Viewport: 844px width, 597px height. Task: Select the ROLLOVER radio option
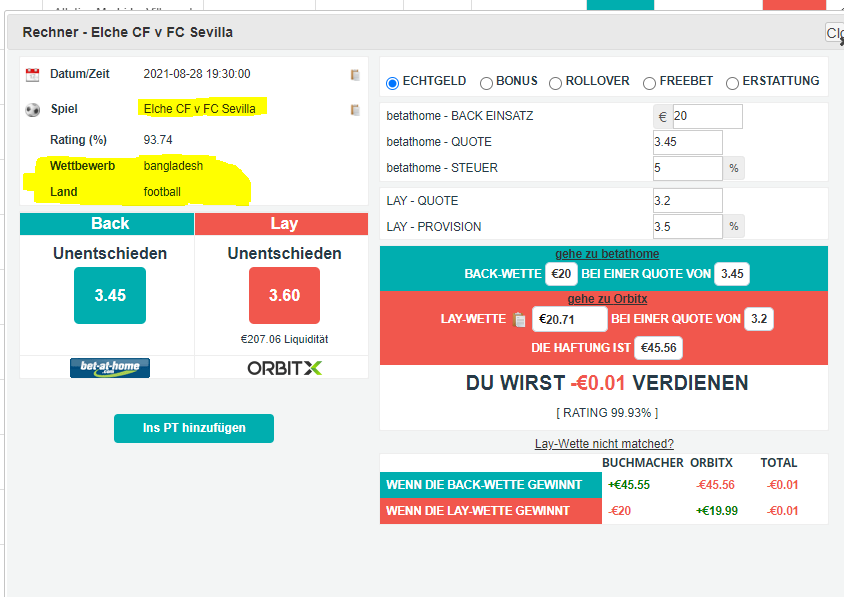click(x=555, y=83)
